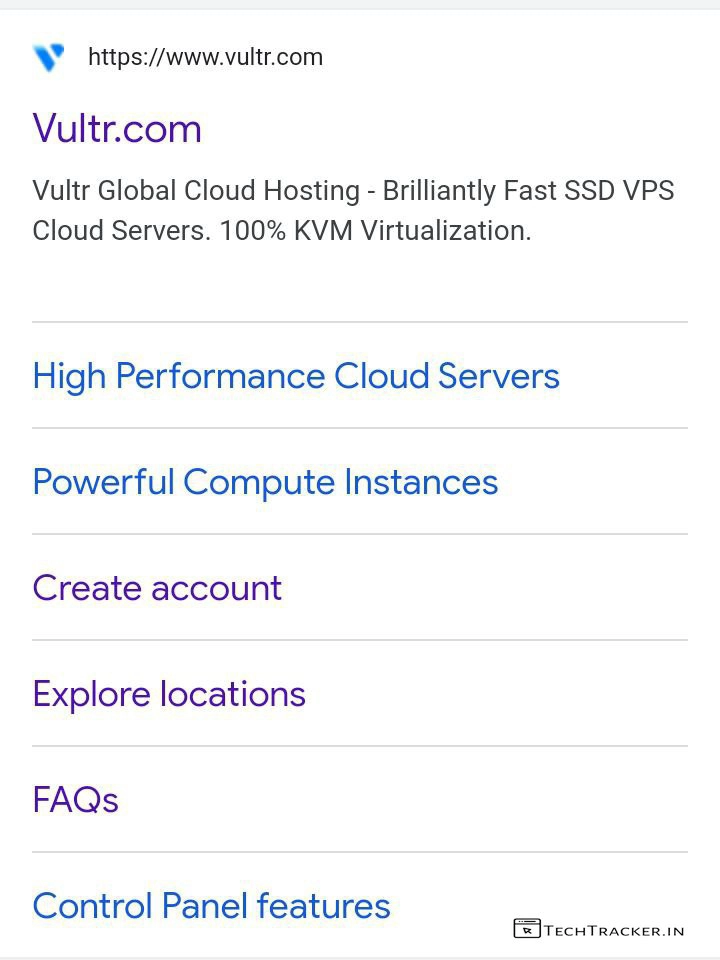Click the TechTracker.in watermark text

point(614,930)
